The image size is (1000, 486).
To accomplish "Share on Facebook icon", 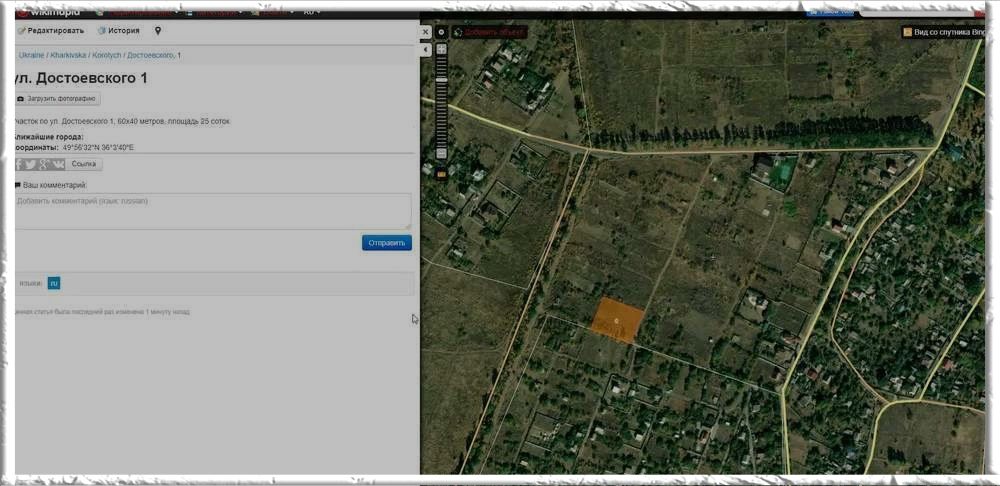I will point(19,164).
